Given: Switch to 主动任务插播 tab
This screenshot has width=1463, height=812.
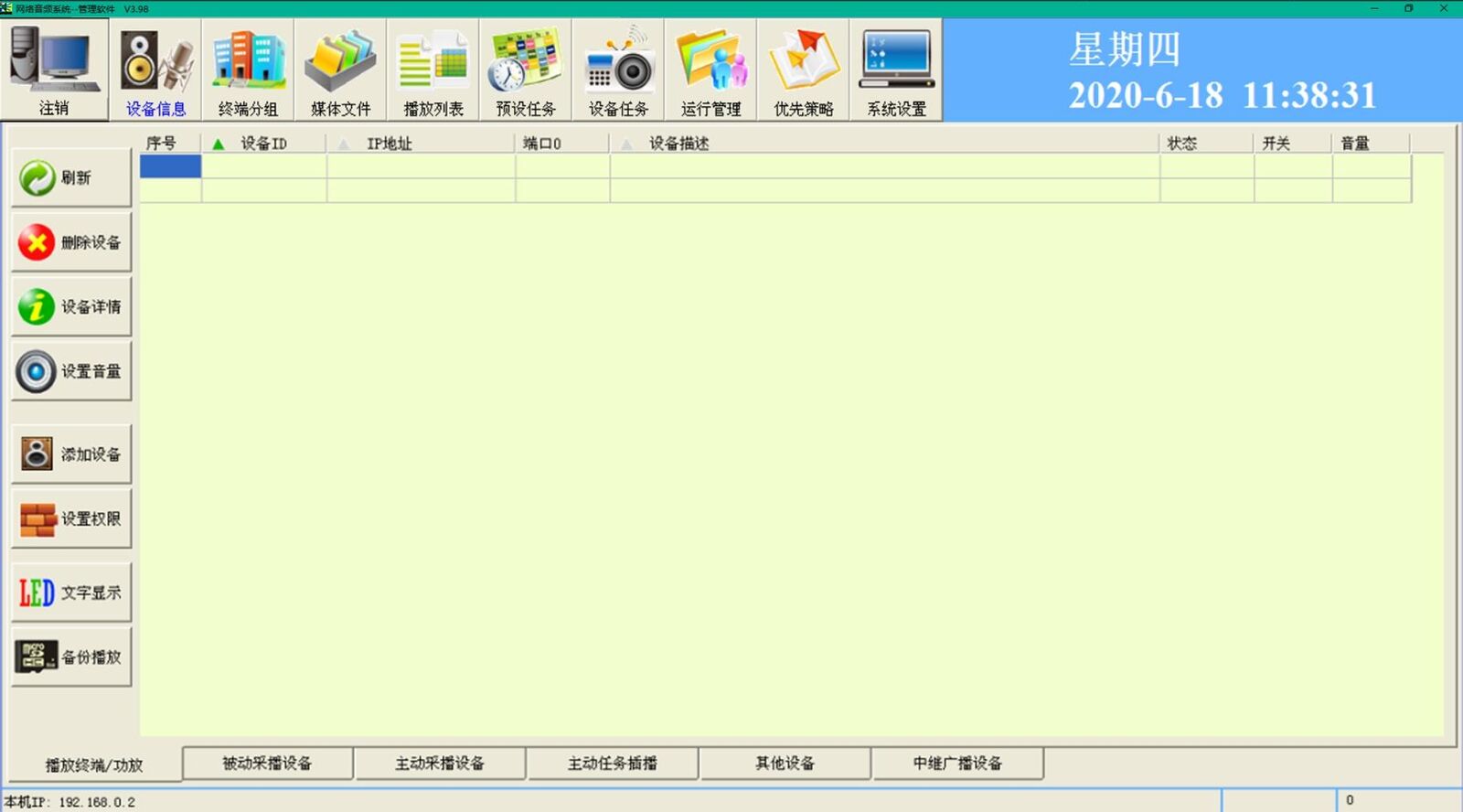Looking at the screenshot, I should [613, 763].
